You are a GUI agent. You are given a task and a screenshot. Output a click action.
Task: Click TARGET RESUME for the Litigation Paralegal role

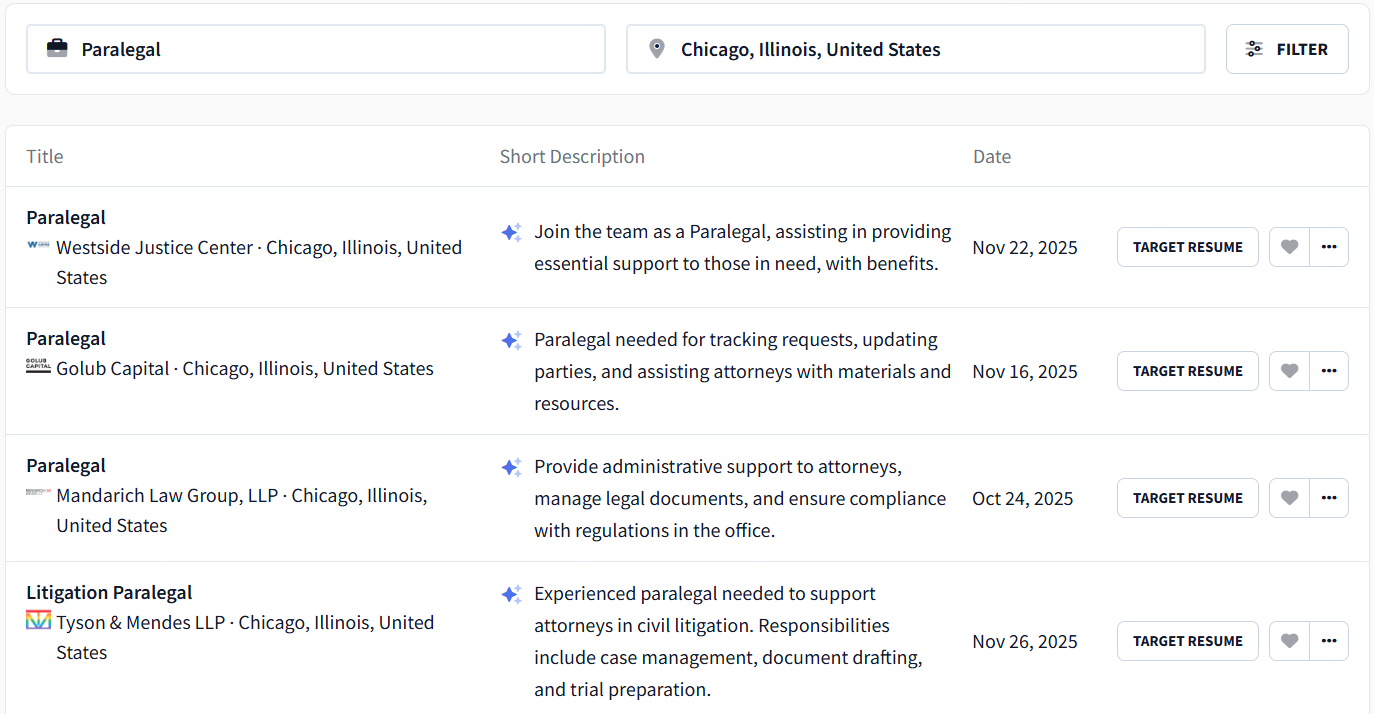coord(1187,641)
